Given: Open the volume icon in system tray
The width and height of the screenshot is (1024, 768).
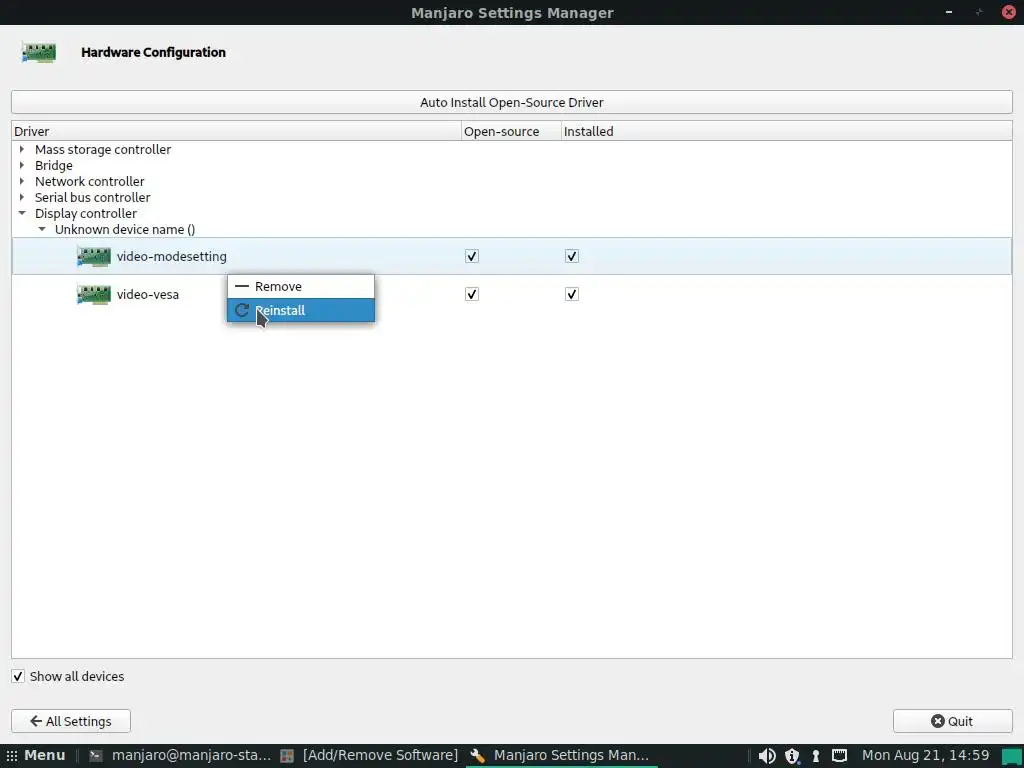Looking at the screenshot, I should click(767, 756).
